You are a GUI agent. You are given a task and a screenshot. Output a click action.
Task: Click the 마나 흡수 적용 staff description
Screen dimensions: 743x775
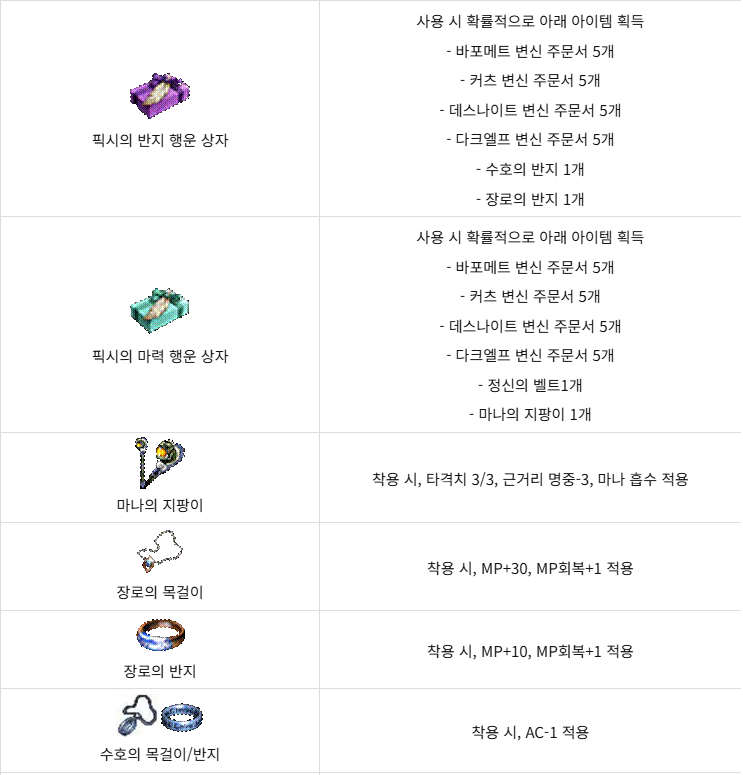click(643, 479)
